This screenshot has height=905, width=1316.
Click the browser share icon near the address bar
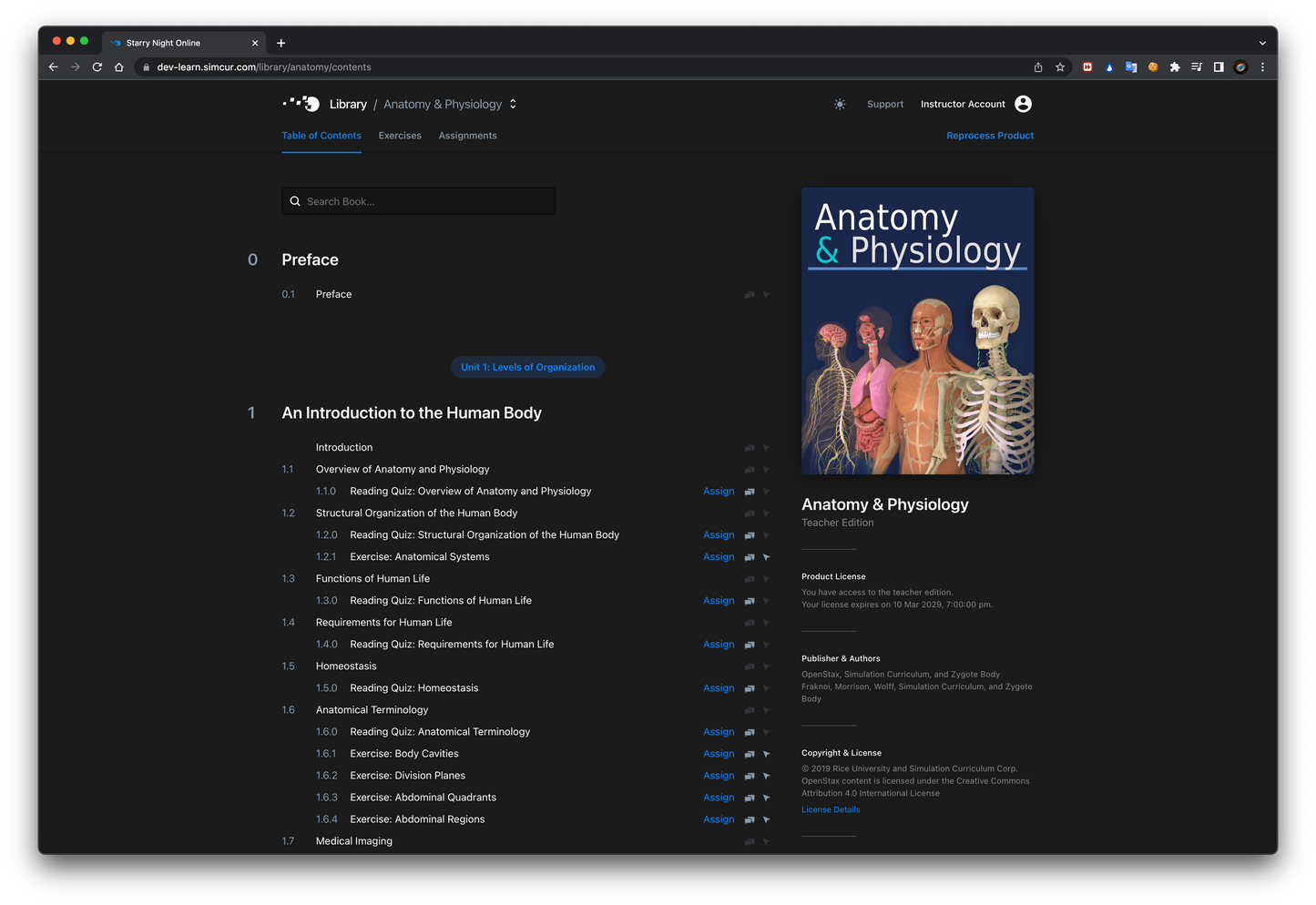pos(1036,66)
